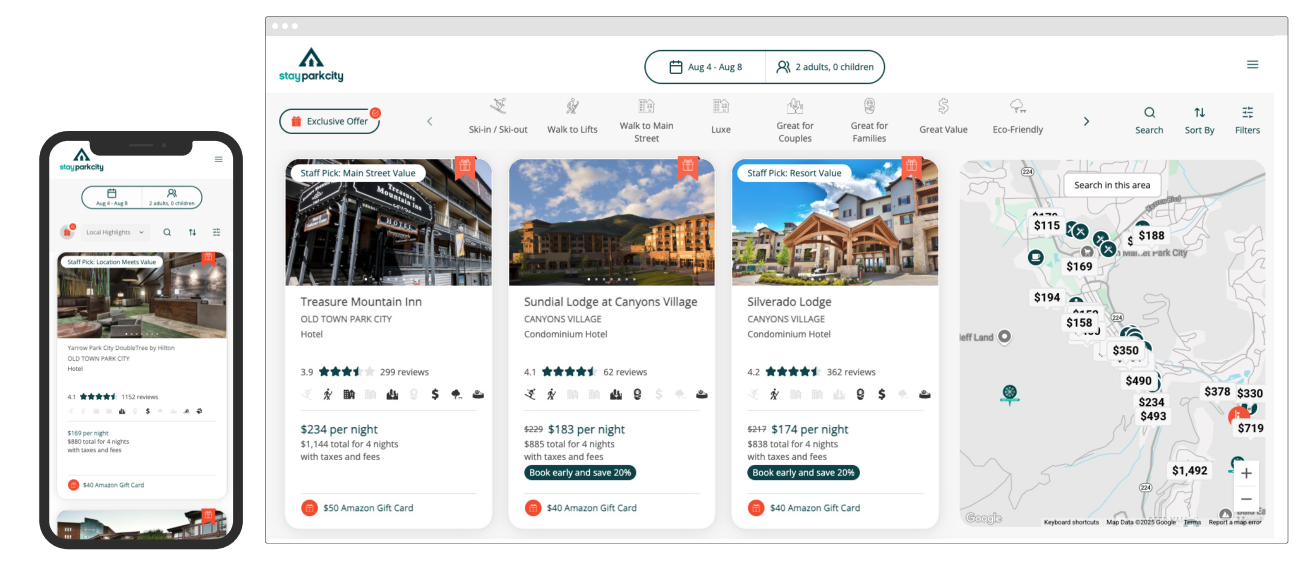Click the Search in this area map button
The image size is (1310, 571).
(1112, 185)
